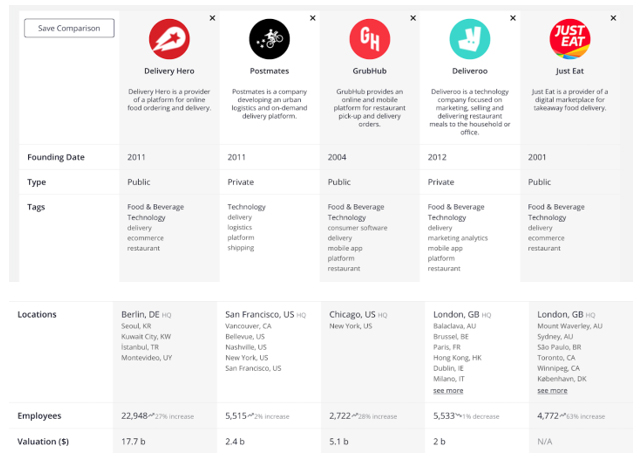The image size is (643, 467).
Task: Click GrubHub's Food & Beverage tag
Action: point(356,207)
